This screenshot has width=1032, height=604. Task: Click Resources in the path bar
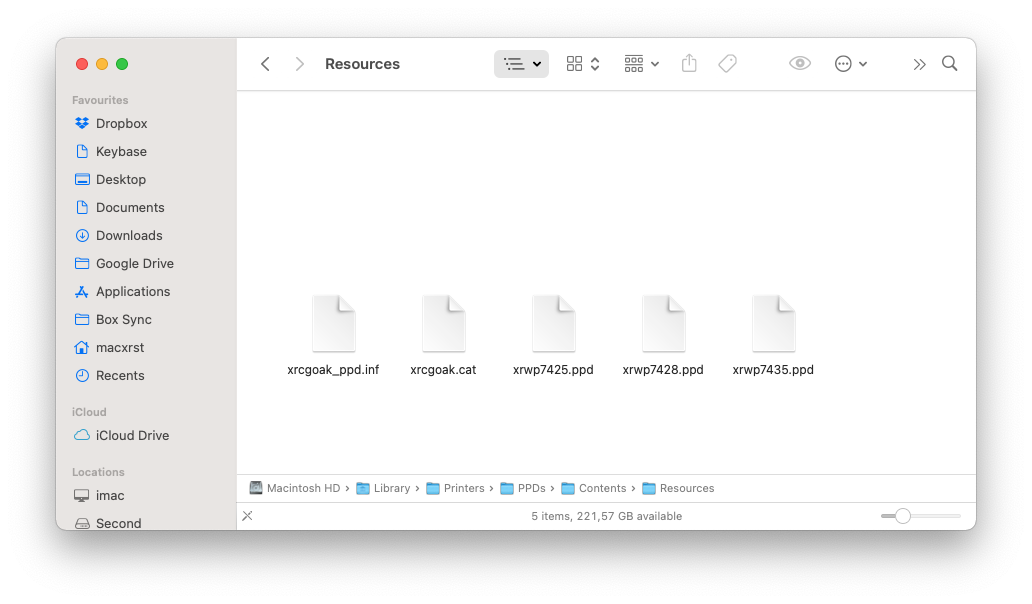pyautogui.click(x=679, y=488)
